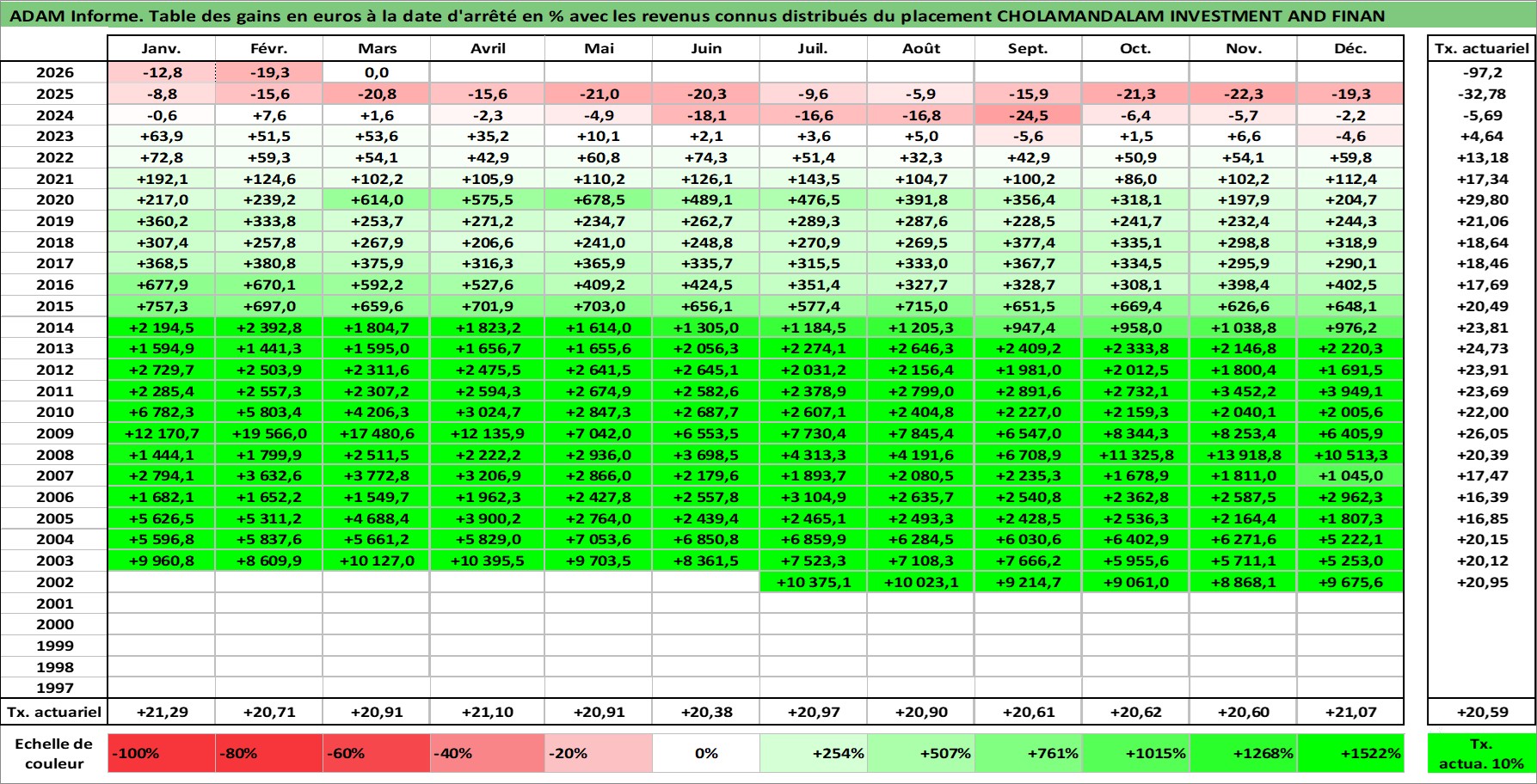Select the Janv. column header
The height and width of the screenshot is (784, 1537).
[x=162, y=48]
